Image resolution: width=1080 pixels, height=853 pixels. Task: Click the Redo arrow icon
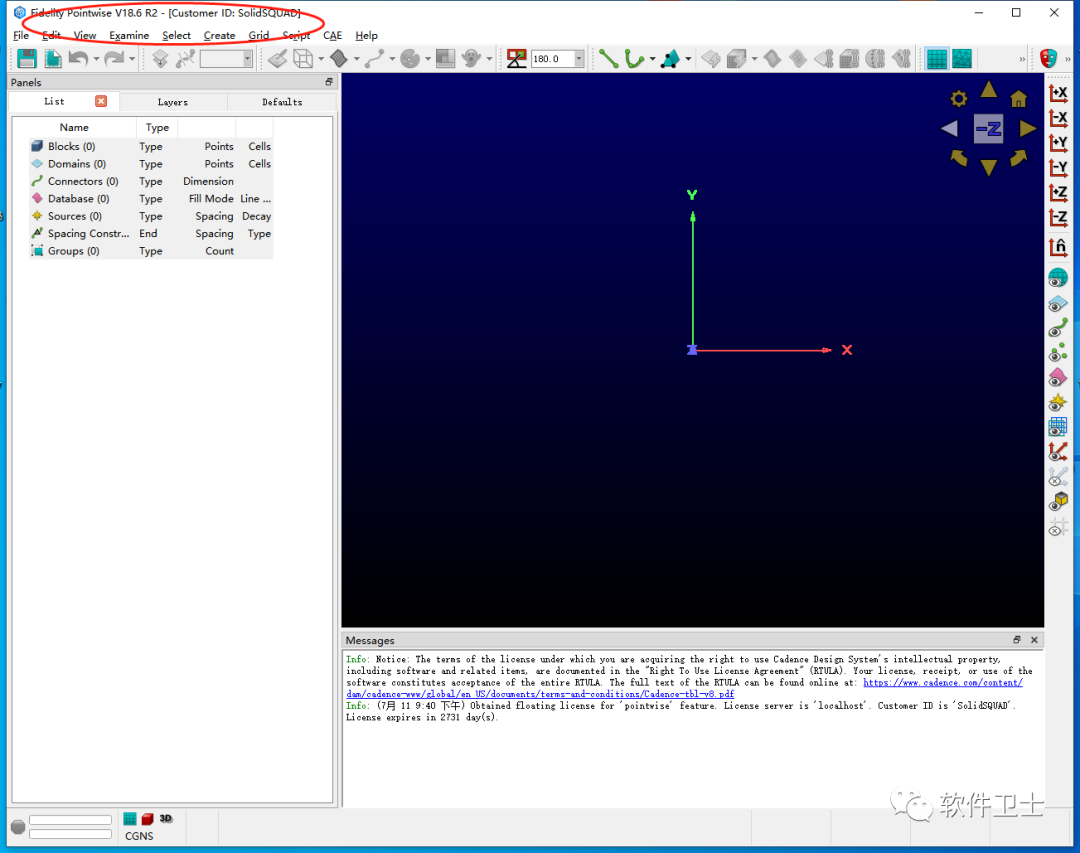(x=114, y=59)
